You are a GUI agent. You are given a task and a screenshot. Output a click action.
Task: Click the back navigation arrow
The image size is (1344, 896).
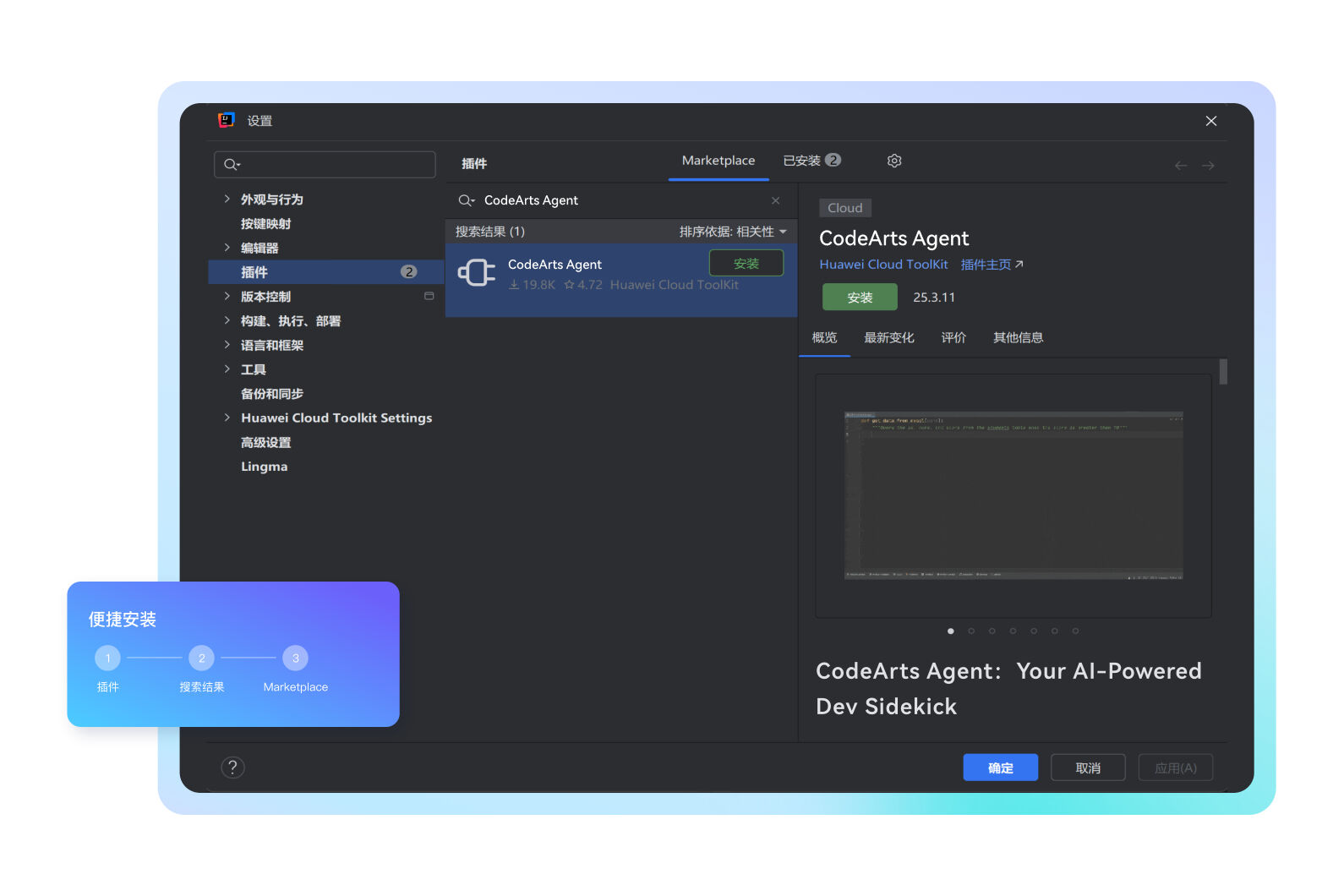coord(1181,166)
